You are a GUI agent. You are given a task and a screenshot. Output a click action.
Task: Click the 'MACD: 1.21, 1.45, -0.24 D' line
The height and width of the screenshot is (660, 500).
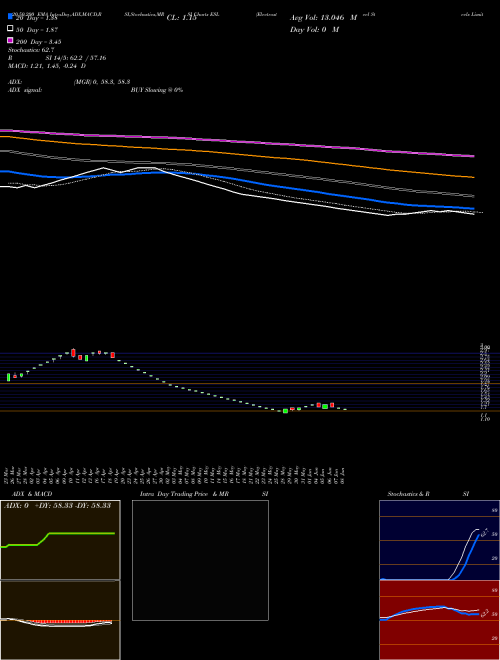click(47, 66)
